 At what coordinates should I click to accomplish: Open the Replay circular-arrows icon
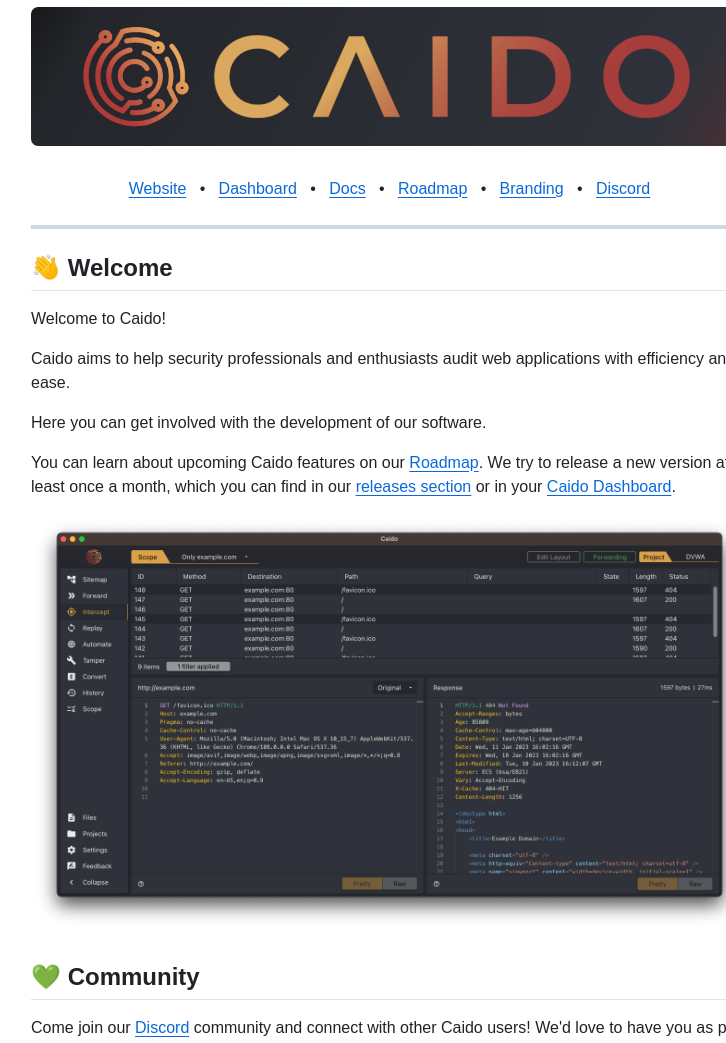click(x=71, y=628)
